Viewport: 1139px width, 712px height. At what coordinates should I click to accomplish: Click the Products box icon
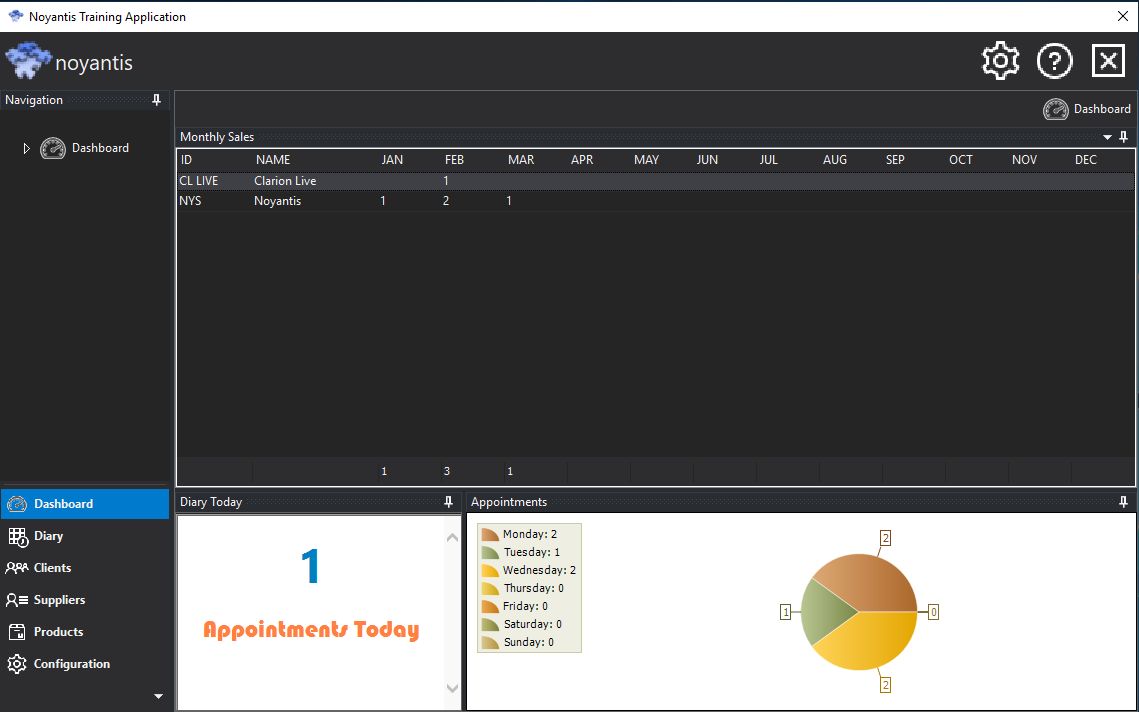[x=17, y=632]
